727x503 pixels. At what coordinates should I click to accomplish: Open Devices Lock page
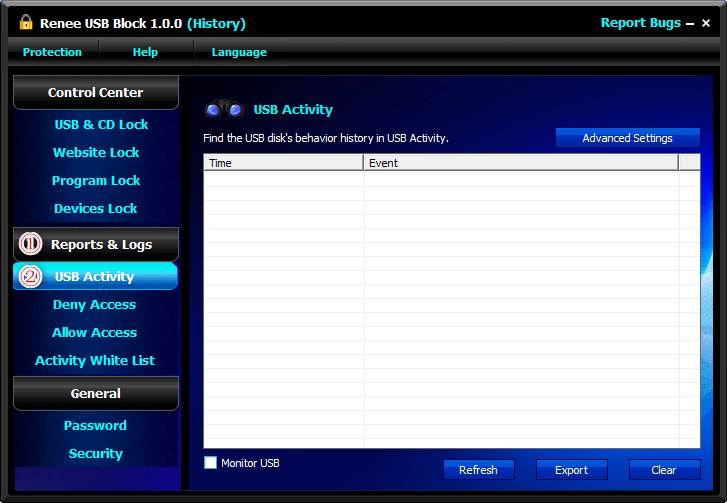click(x=96, y=208)
